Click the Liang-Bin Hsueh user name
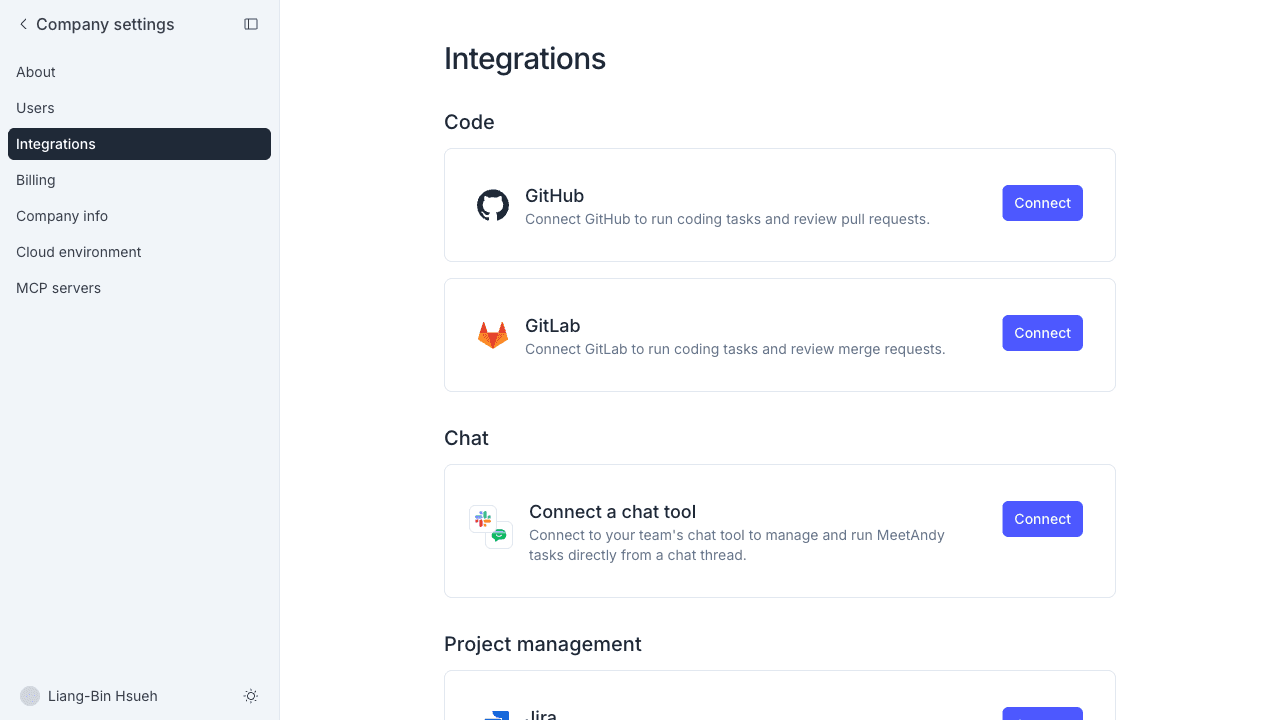The height and width of the screenshot is (720, 1280). coord(103,696)
